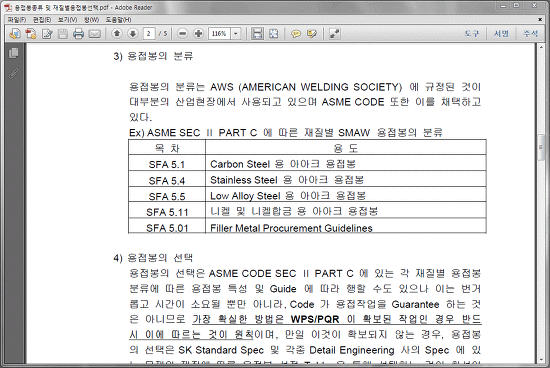The image size is (550, 368).
Task: Open the 도구 tools pane
Action: [x=471, y=34]
